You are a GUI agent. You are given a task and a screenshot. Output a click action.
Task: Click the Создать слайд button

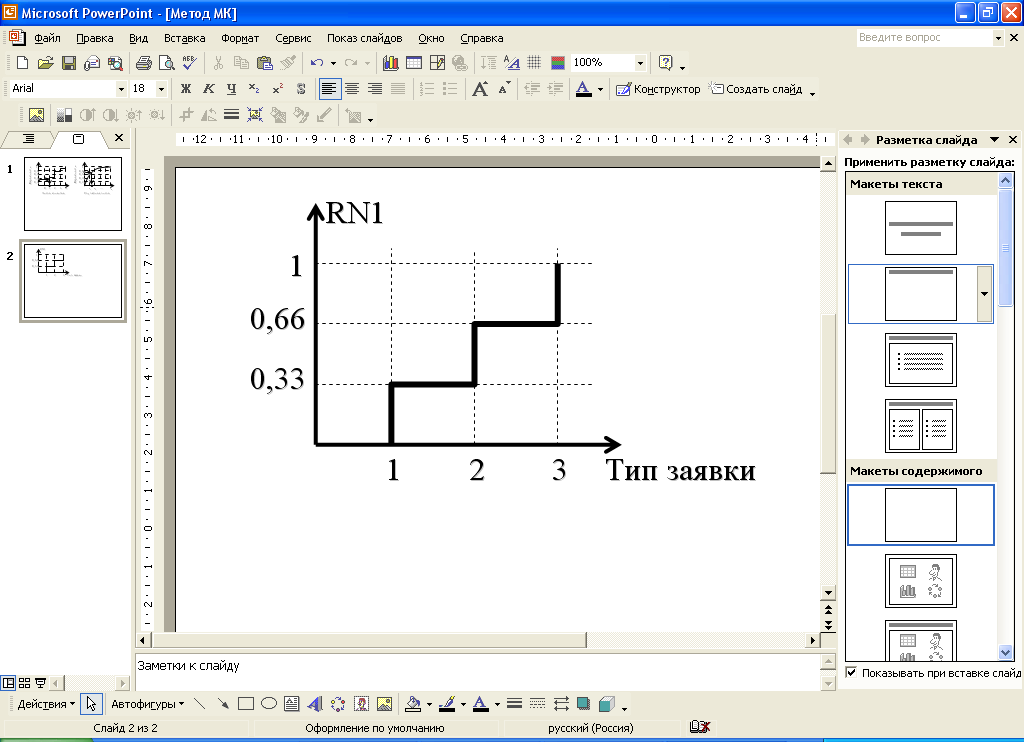click(x=756, y=89)
